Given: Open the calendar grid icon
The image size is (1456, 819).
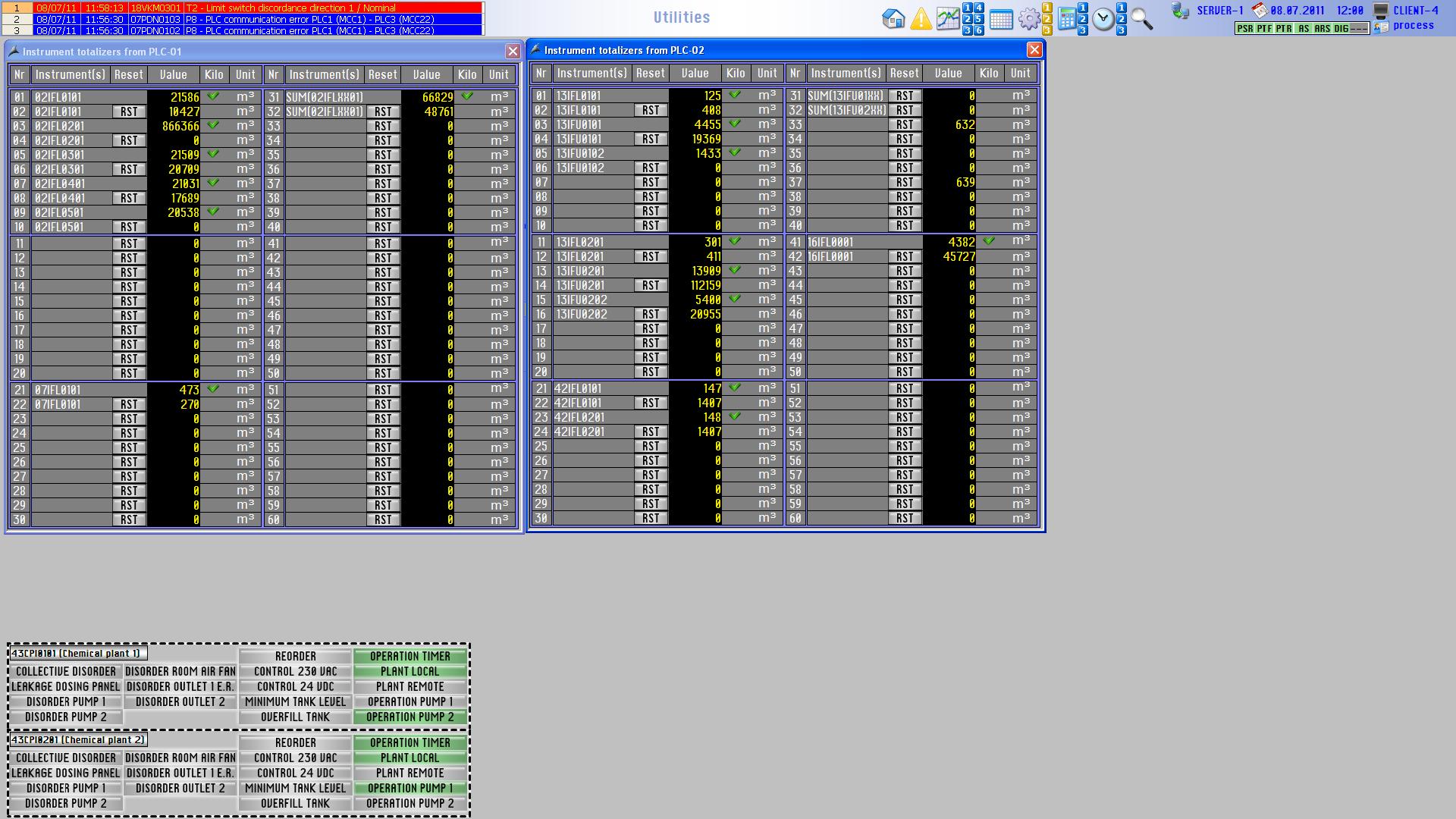Looking at the screenshot, I should point(1001,20).
